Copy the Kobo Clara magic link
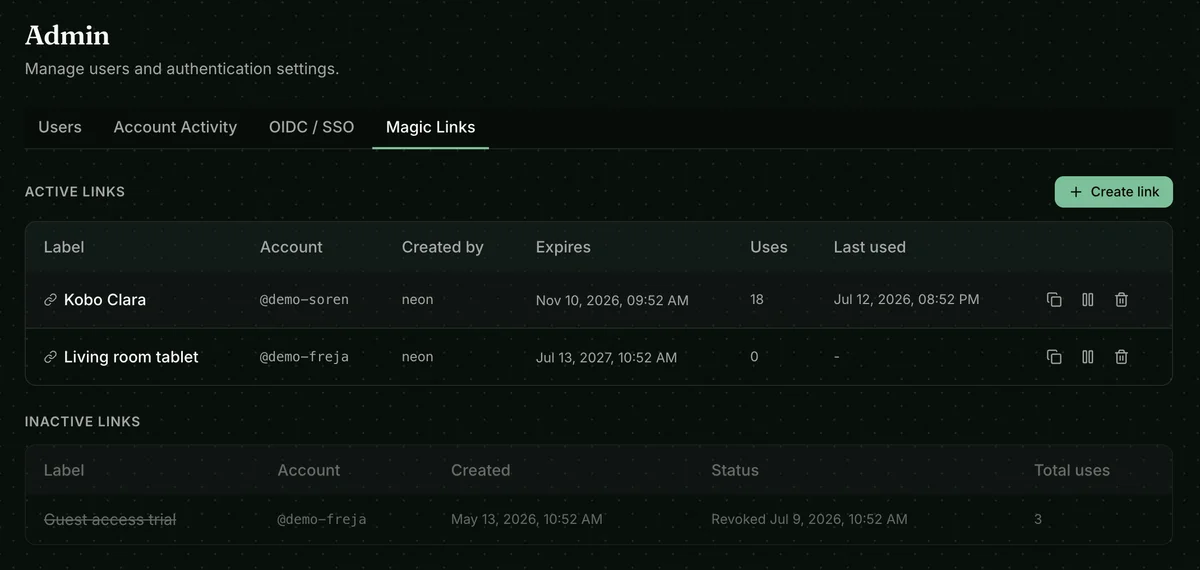 tap(1054, 299)
